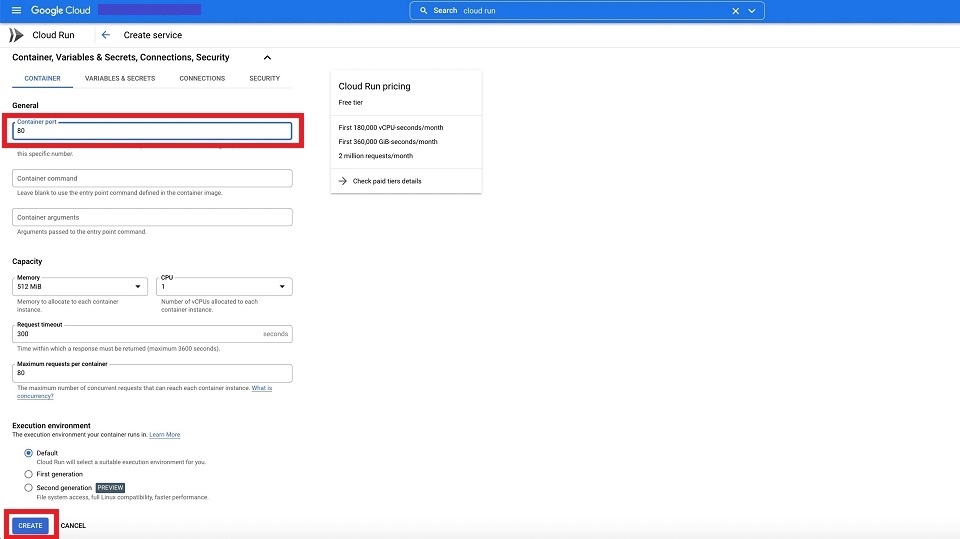This screenshot has height=539, width=960.
Task: Open the hamburger navigation menu
Action: tap(16, 11)
